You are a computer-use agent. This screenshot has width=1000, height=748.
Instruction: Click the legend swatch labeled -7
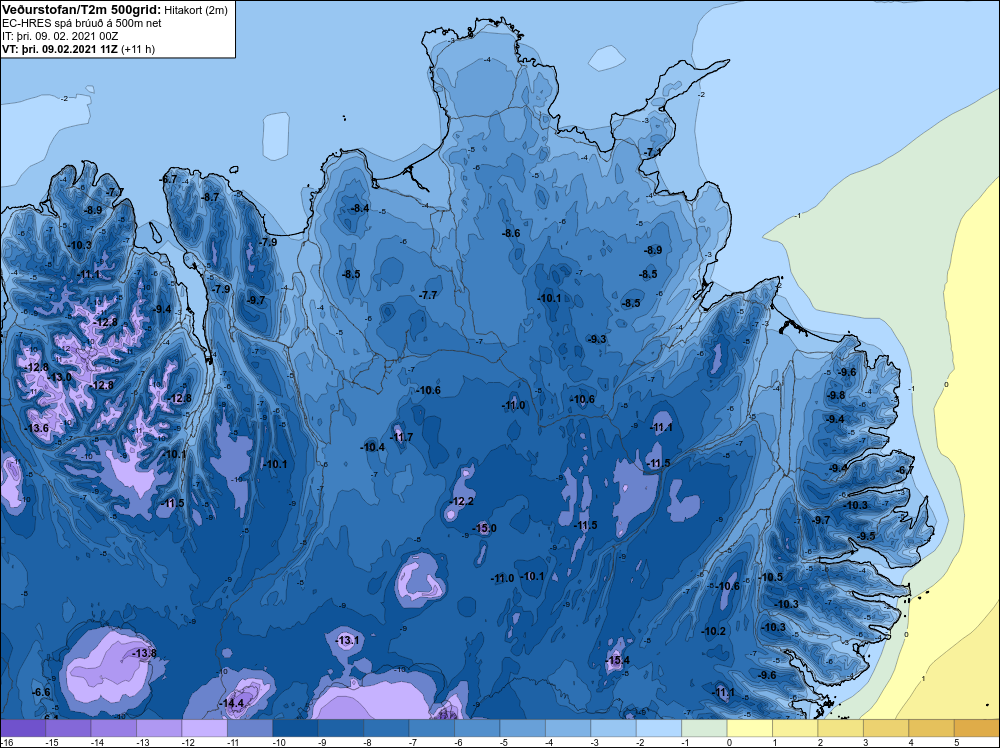pos(432,728)
